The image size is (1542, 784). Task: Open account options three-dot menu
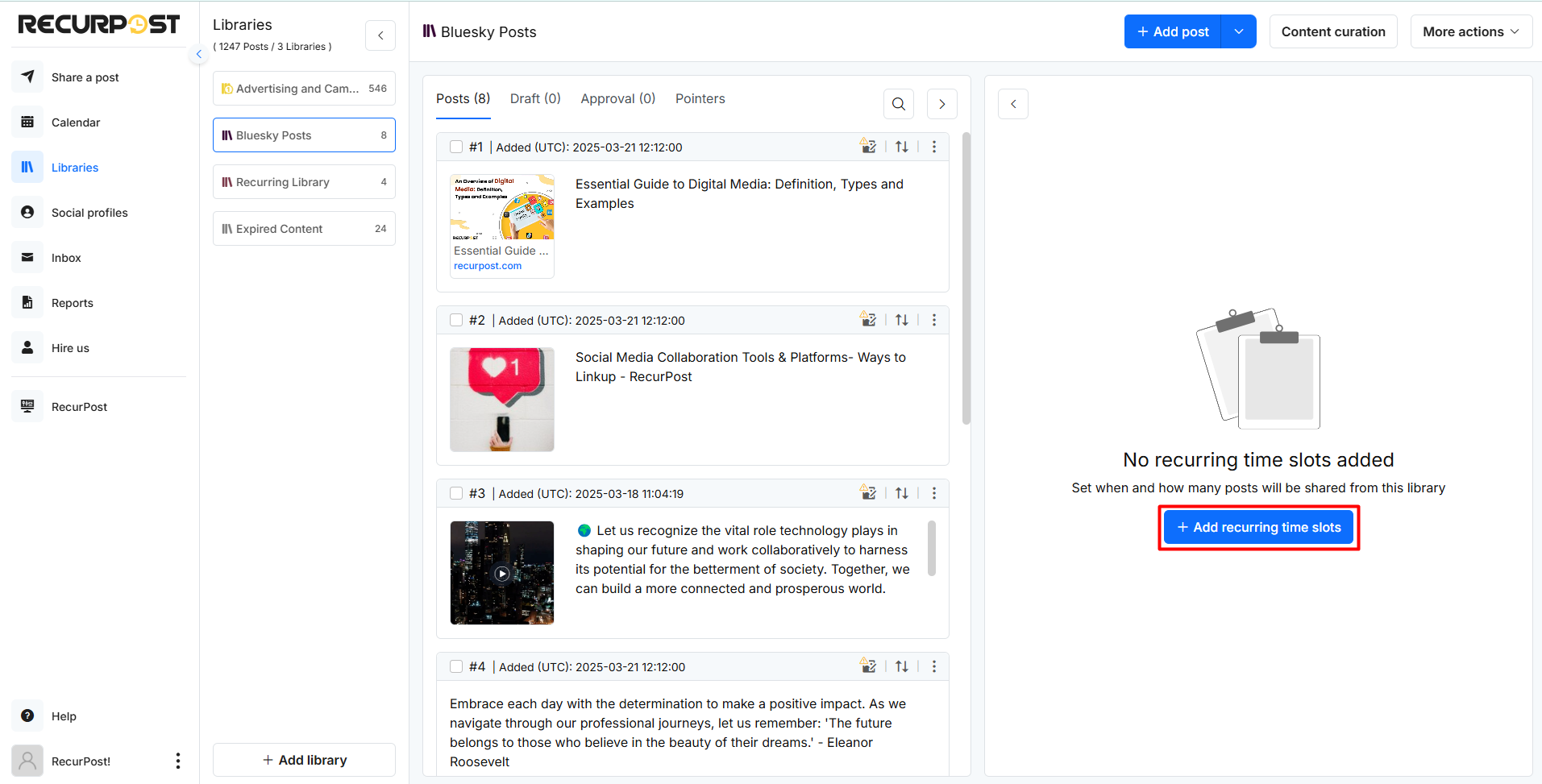point(178,761)
